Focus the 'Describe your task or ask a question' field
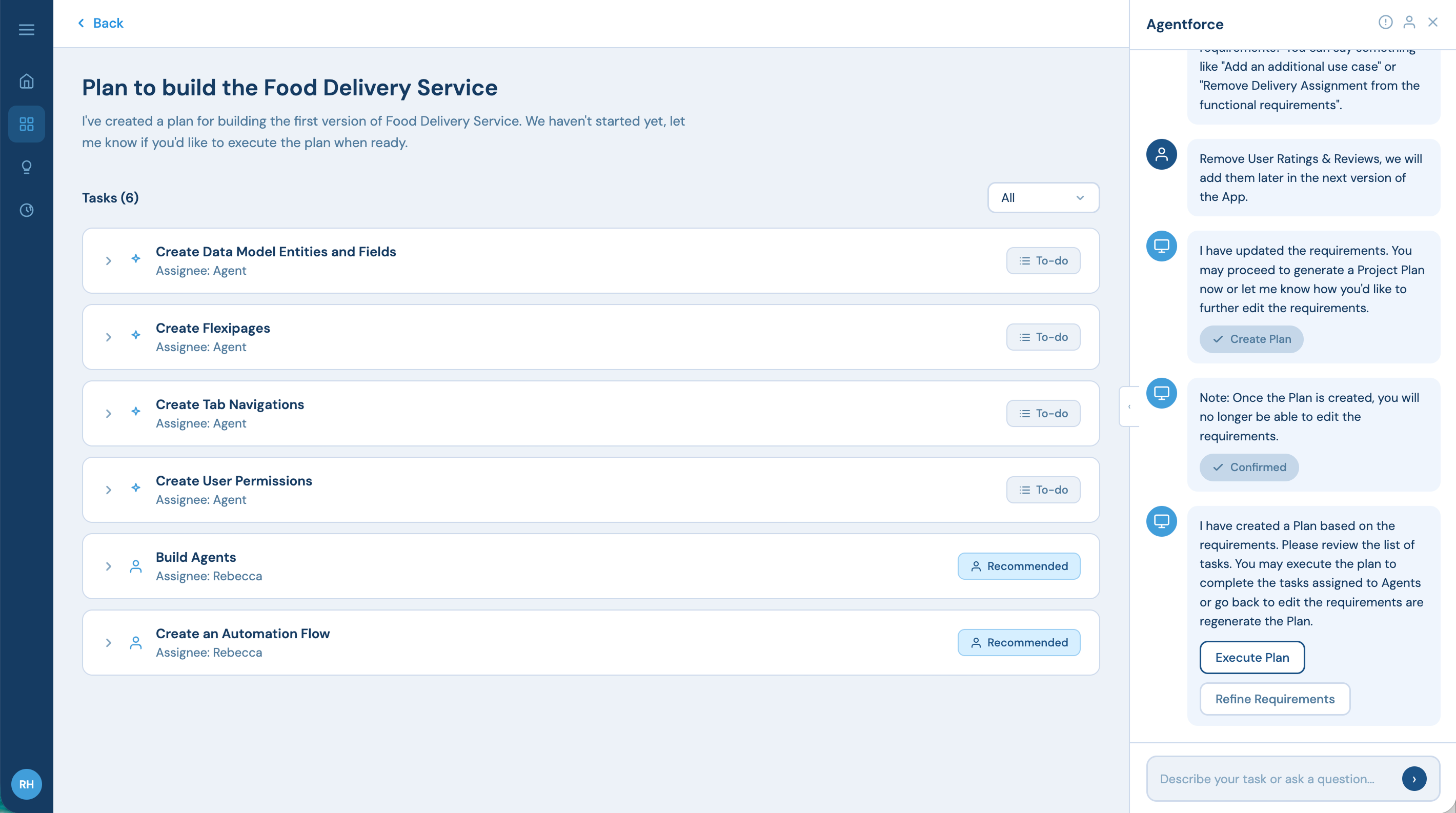The height and width of the screenshot is (813, 1456). pos(1267,779)
